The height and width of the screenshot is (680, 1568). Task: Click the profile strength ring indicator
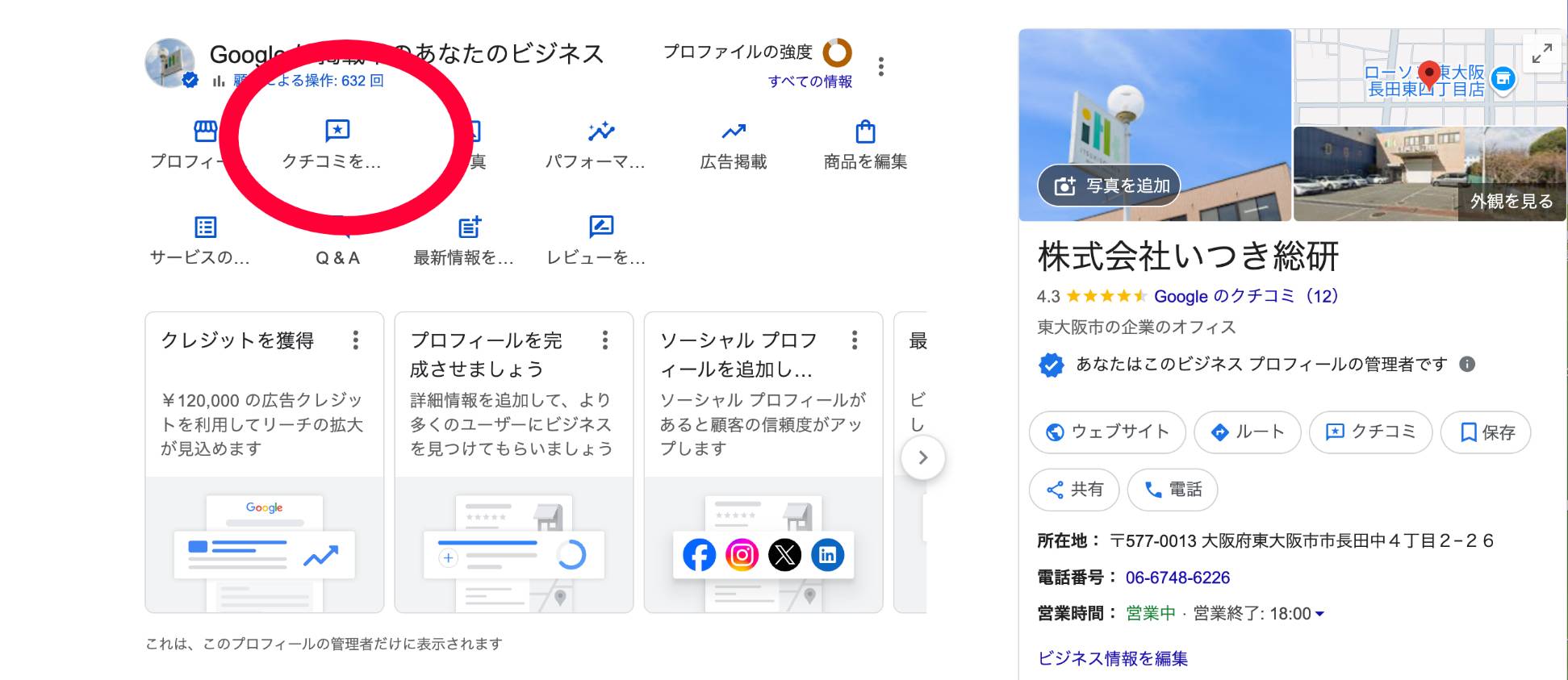[x=837, y=52]
